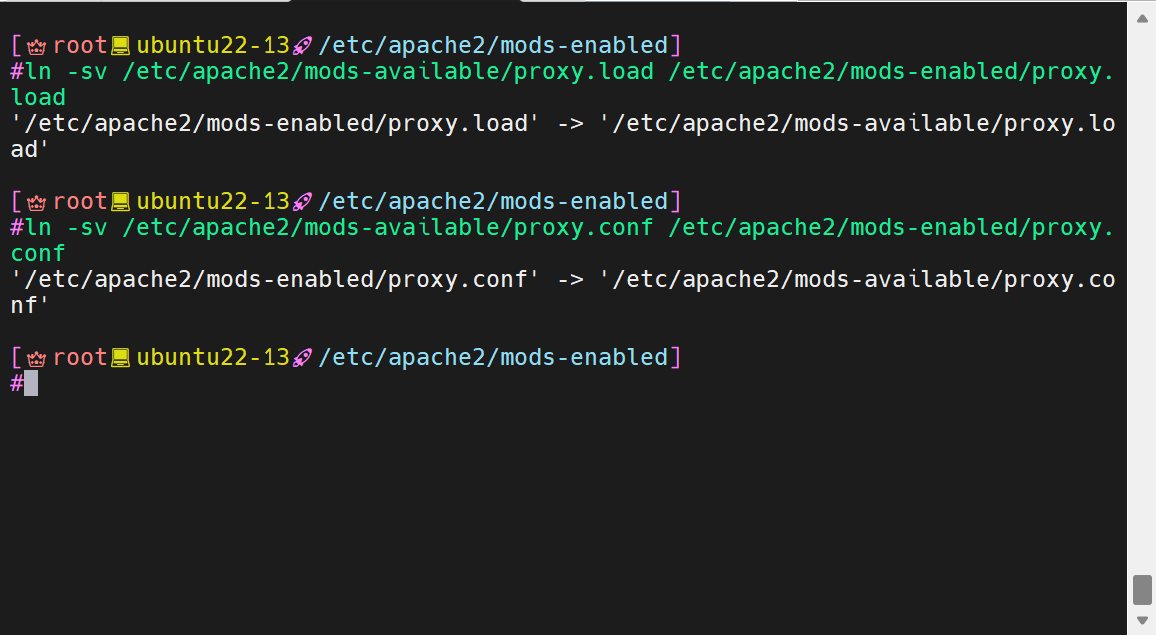This screenshot has width=1156, height=635.
Task: Click the path '/etc/apache2/mods-enabled' in the last prompt
Action: click(x=493, y=358)
